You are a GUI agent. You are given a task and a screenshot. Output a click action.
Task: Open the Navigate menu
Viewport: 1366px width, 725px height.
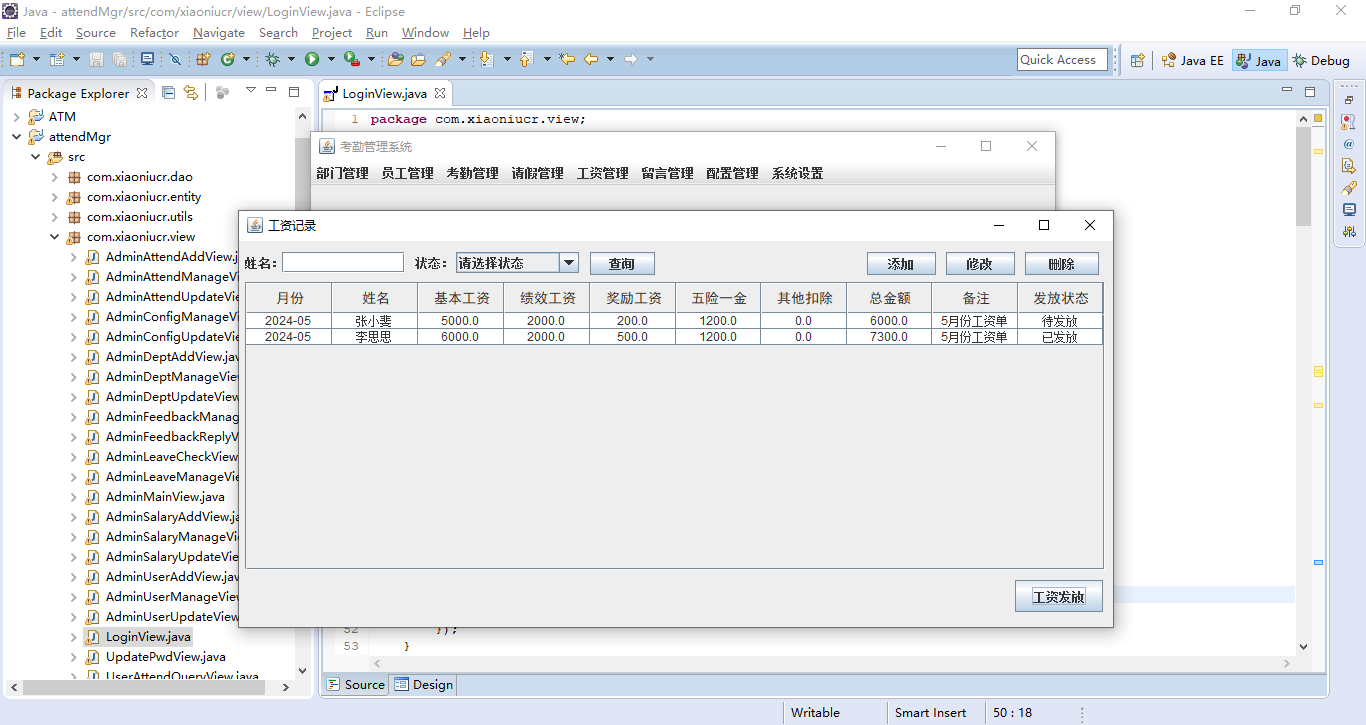tap(218, 33)
